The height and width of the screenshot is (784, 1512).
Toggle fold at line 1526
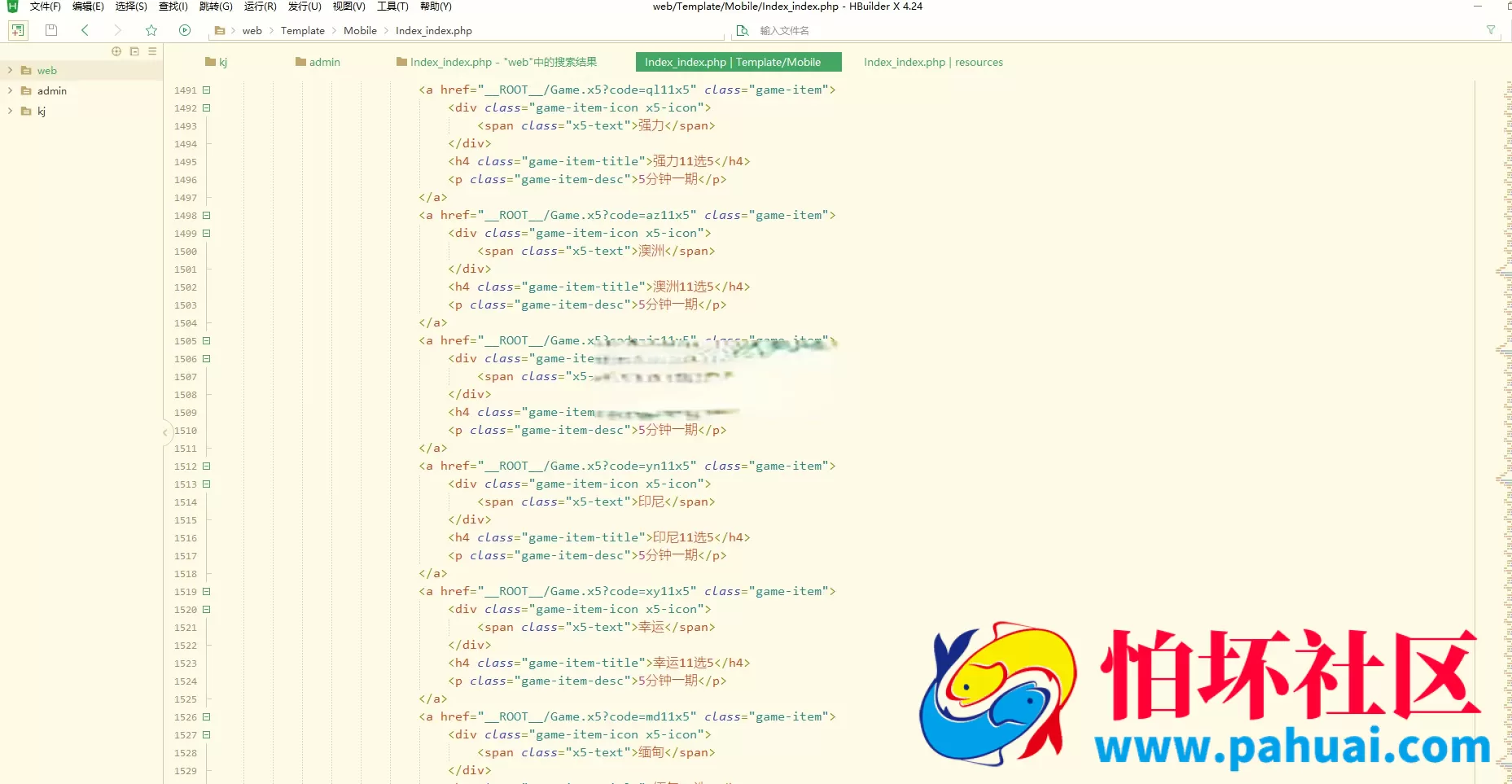point(207,717)
